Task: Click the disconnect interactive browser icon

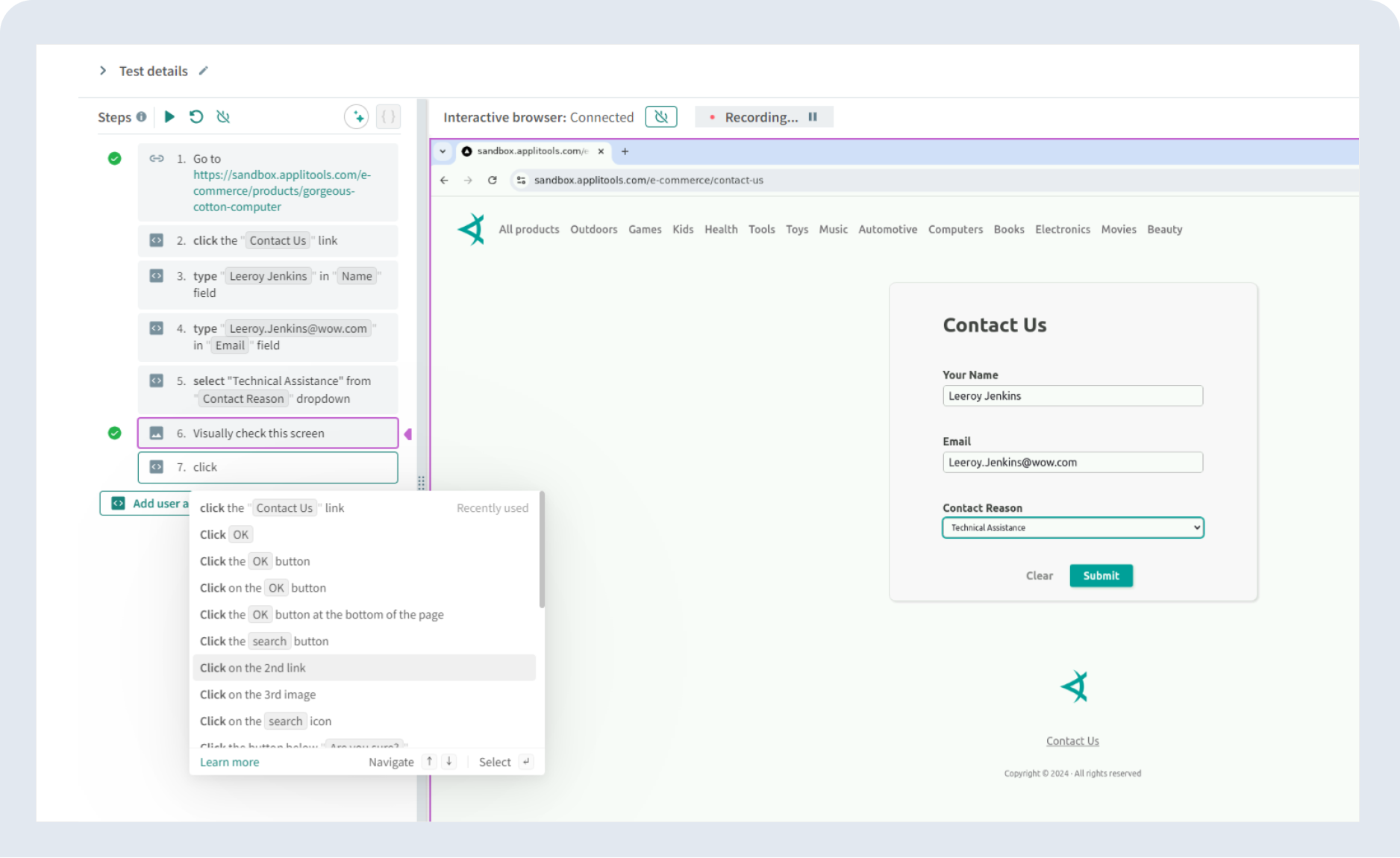Action: coord(661,117)
